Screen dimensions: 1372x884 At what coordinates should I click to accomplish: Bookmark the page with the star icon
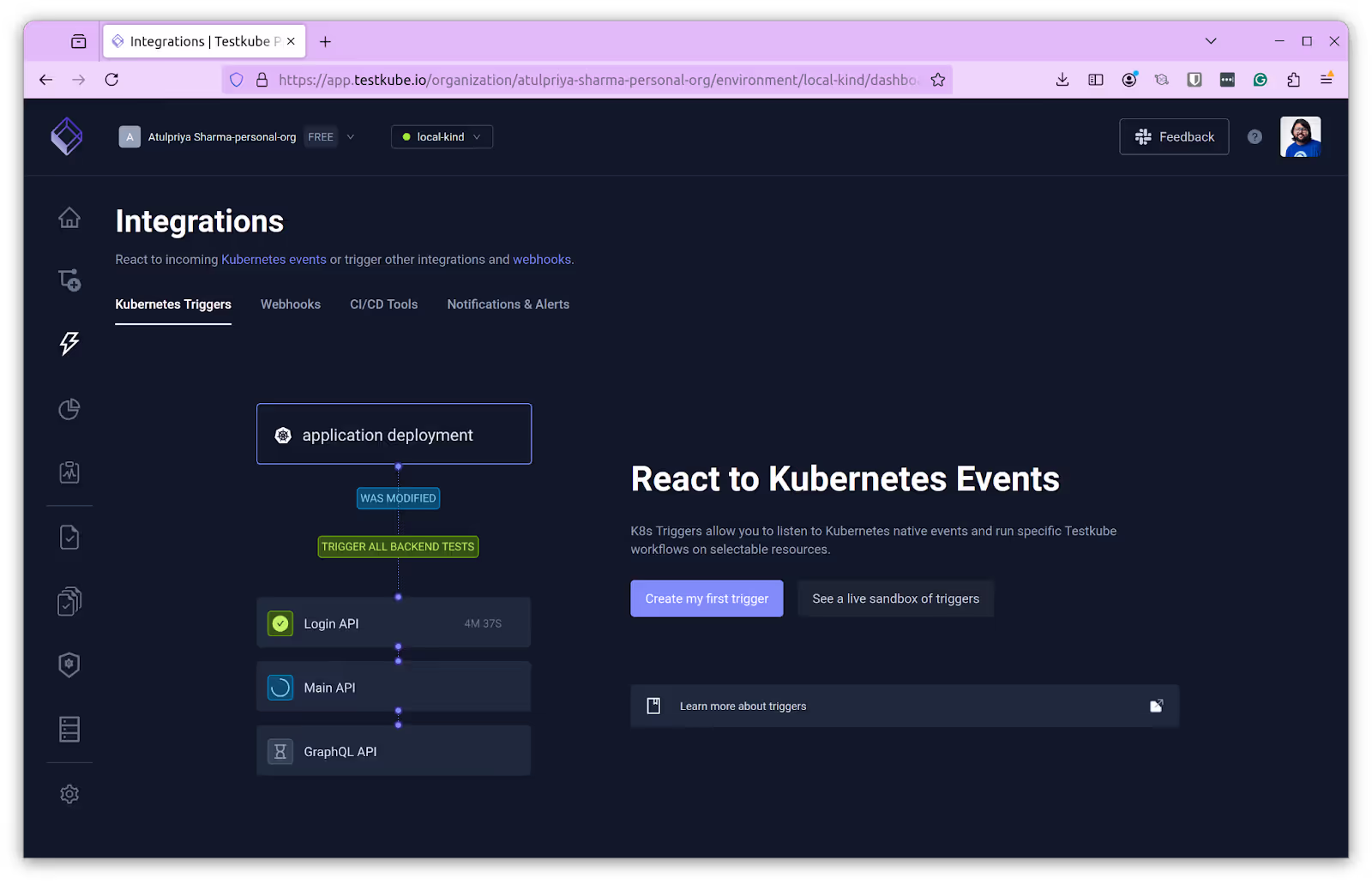938,80
